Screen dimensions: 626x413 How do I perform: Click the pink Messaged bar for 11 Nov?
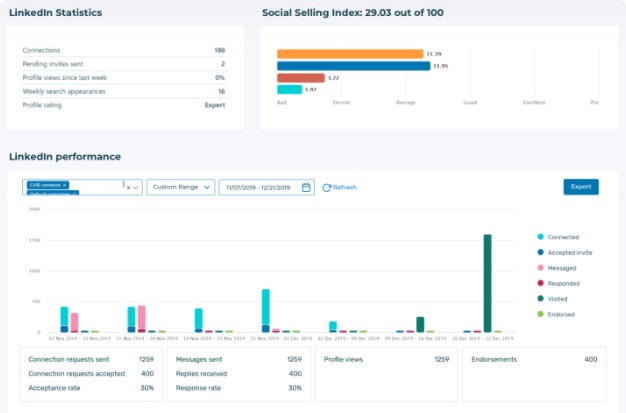pyautogui.click(x=142, y=318)
